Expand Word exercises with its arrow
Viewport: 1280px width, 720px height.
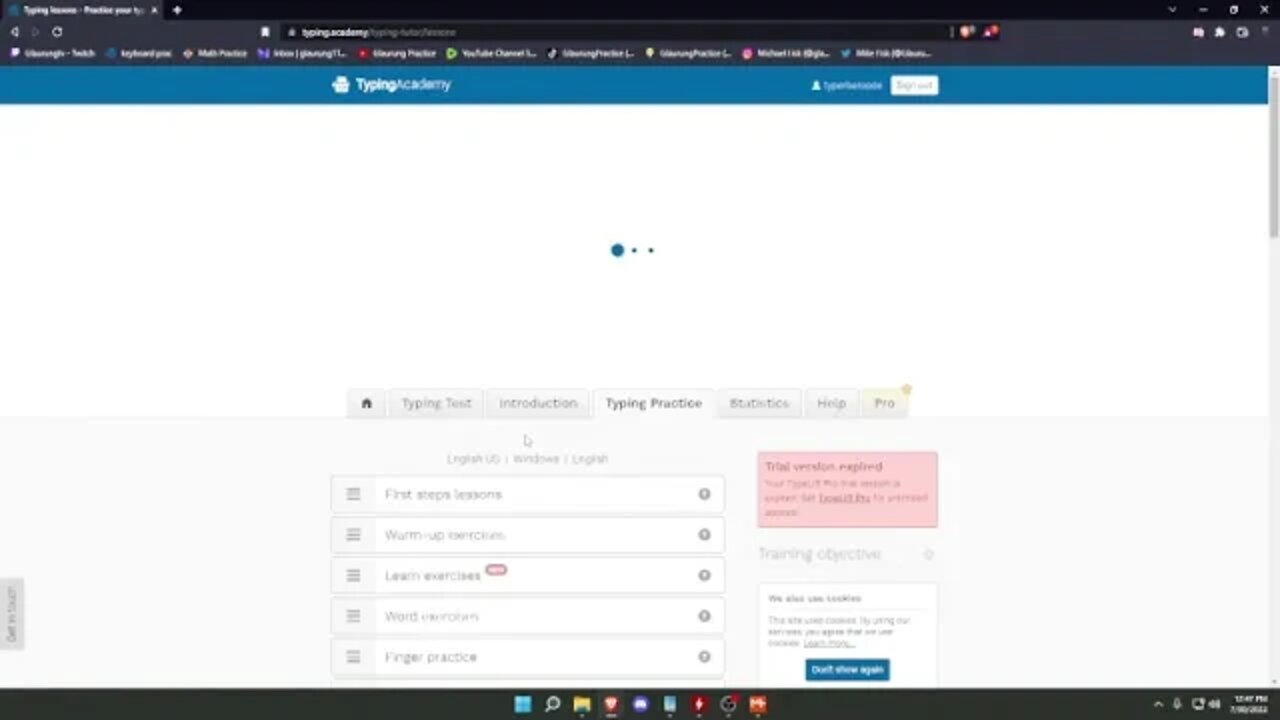click(704, 616)
